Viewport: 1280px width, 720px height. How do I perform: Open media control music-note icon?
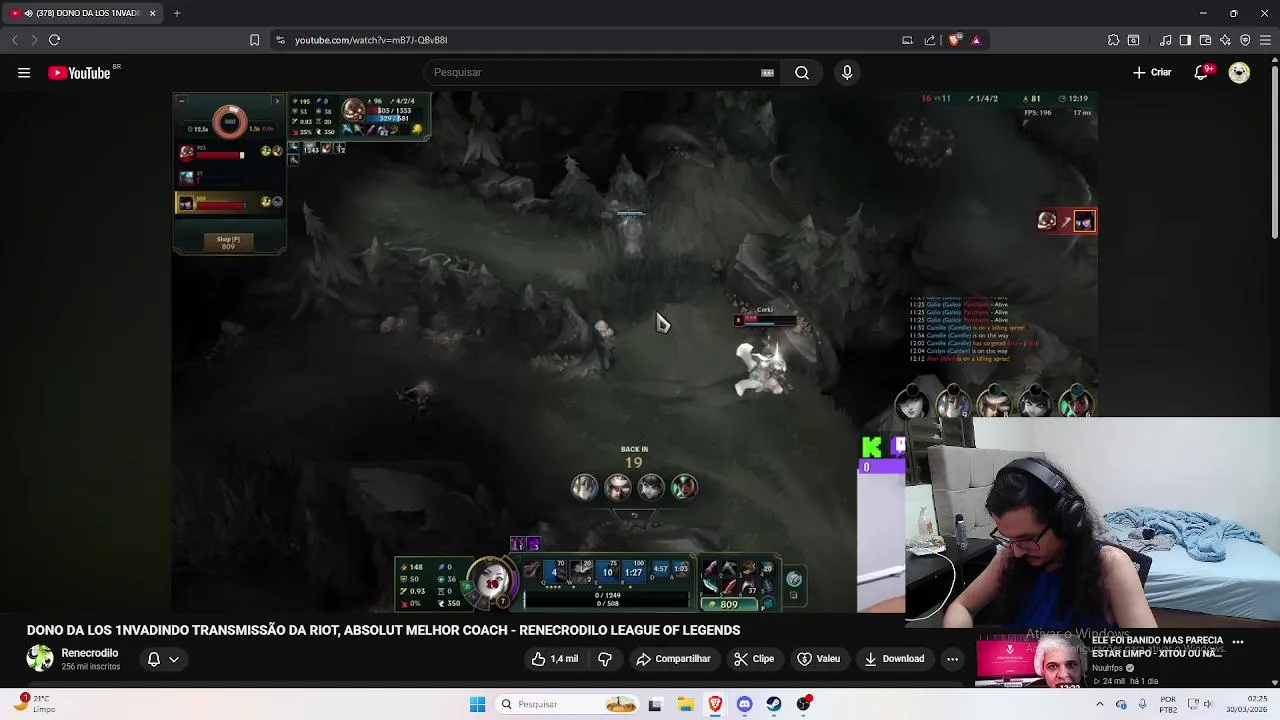[x=1165, y=40]
